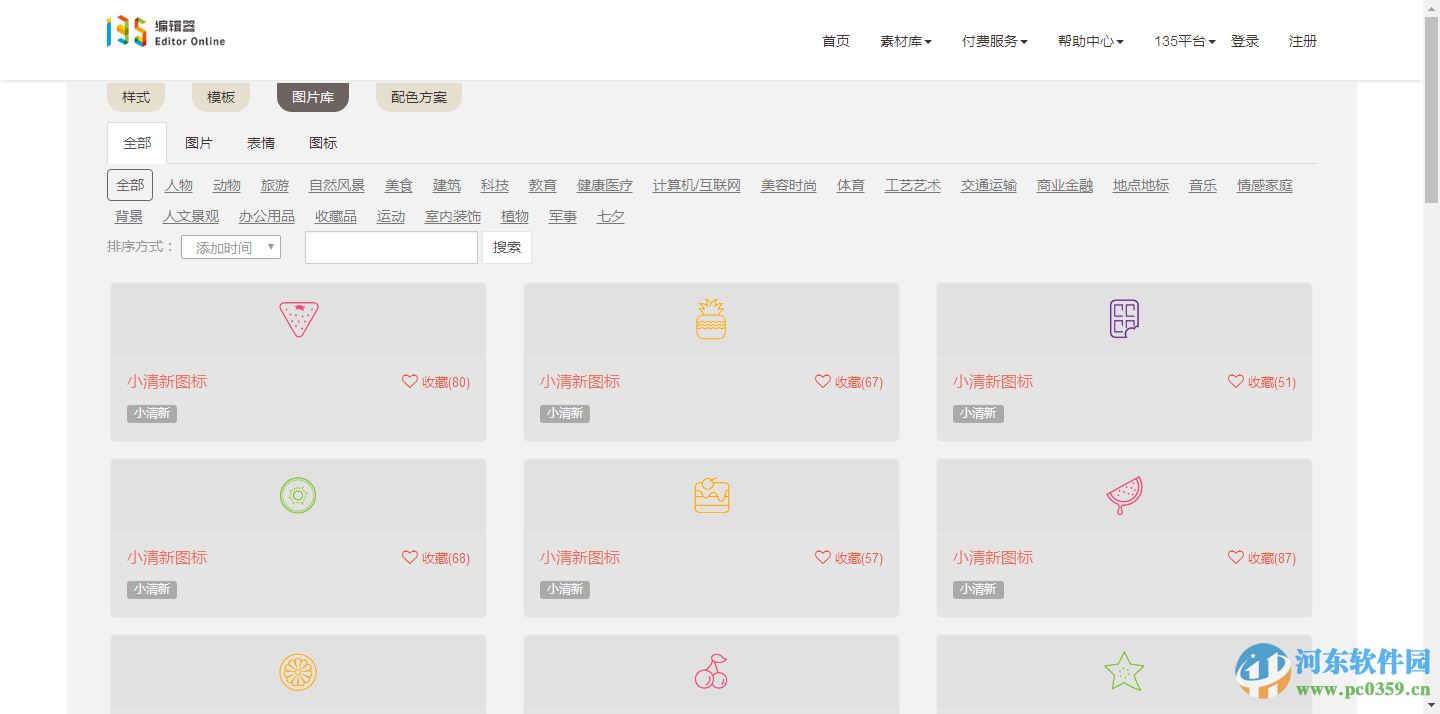The height and width of the screenshot is (714, 1440).
Task: Click the green kiwi slice icon
Action: point(298,495)
